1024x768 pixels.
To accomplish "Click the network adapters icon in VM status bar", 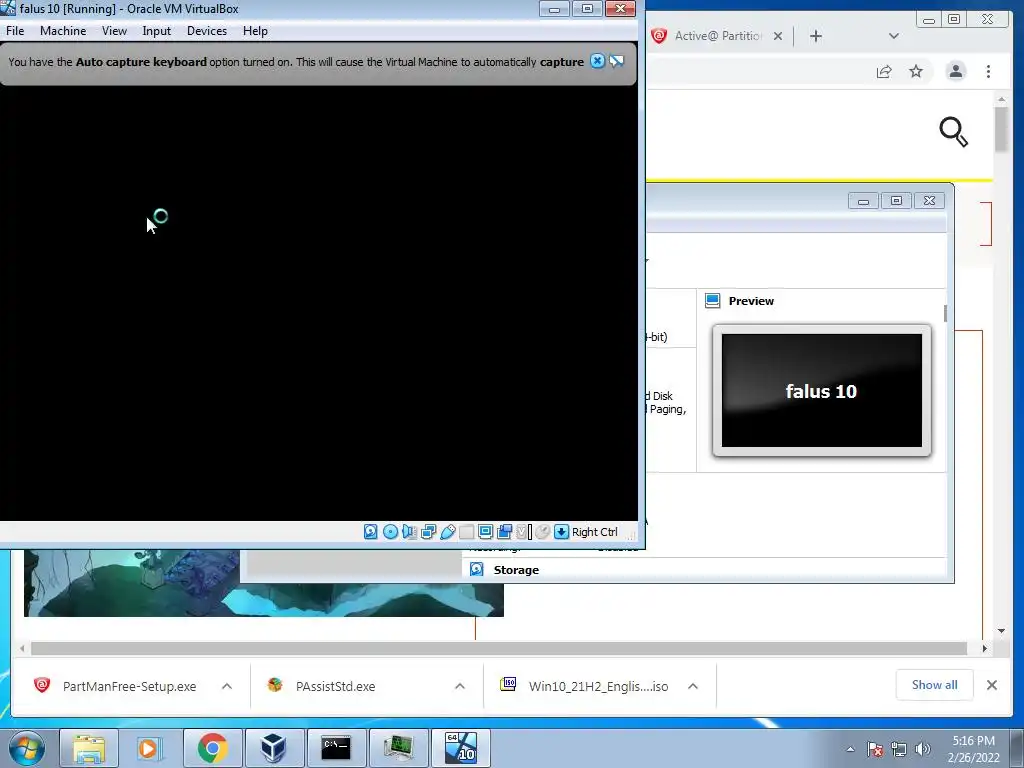I will tap(428, 532).
